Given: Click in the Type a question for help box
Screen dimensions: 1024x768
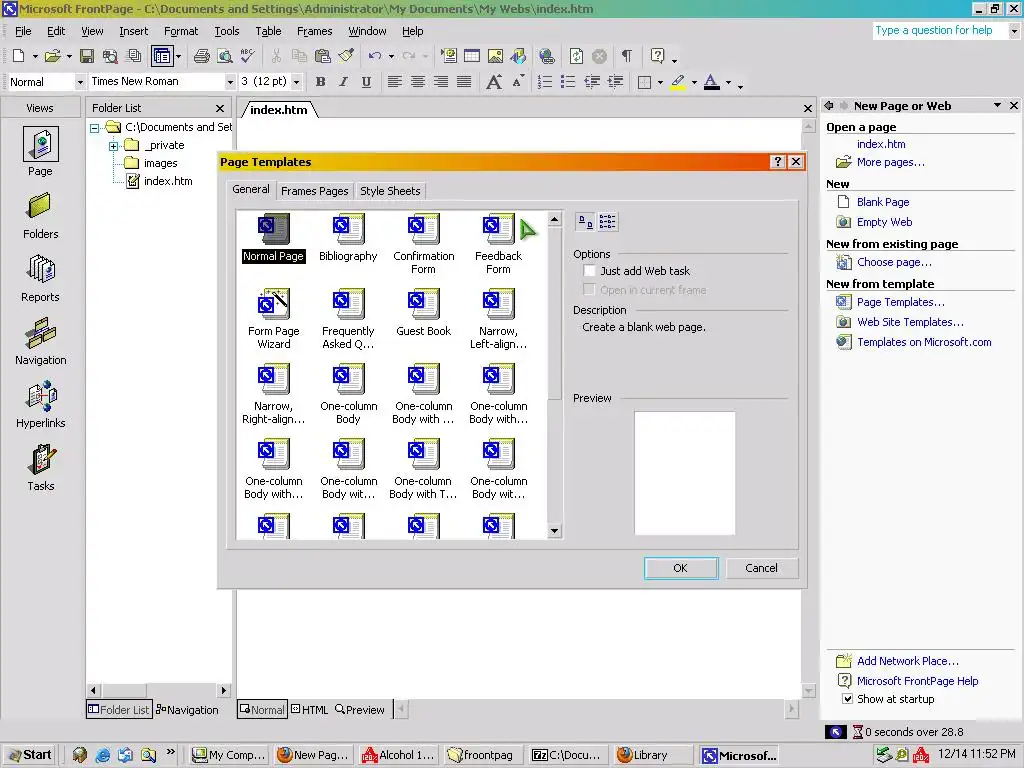Looking at the screenshot, I should click(x=940, y=31).
